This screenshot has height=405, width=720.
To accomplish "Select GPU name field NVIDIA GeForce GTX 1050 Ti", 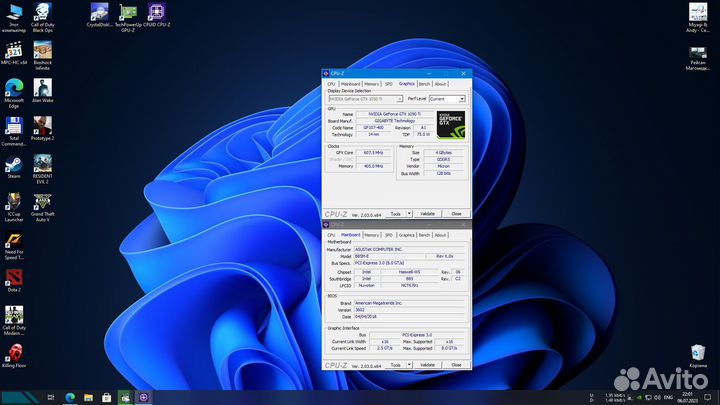I will coord(394,114).
